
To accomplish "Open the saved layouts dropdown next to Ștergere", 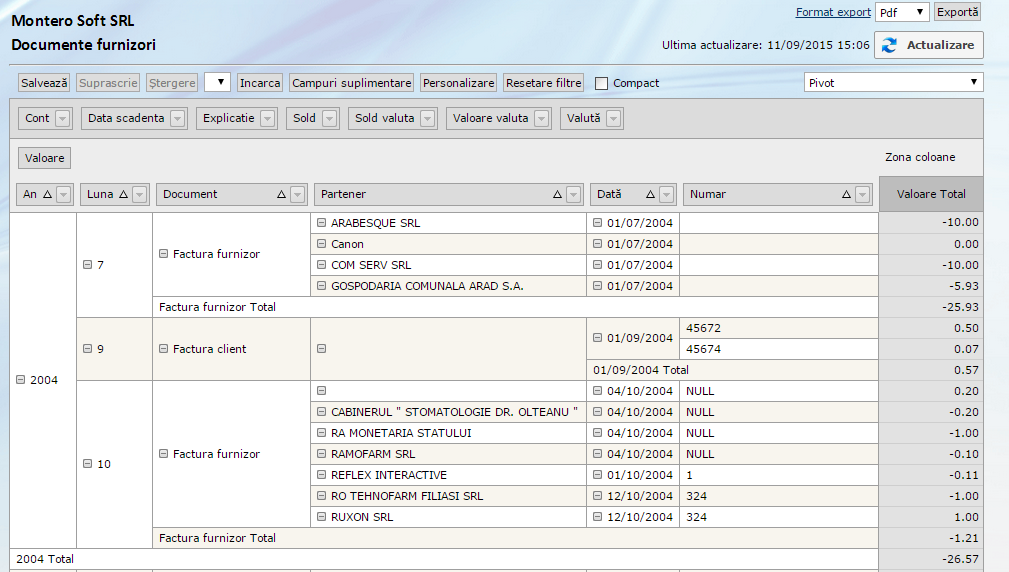I will (217, 82).
